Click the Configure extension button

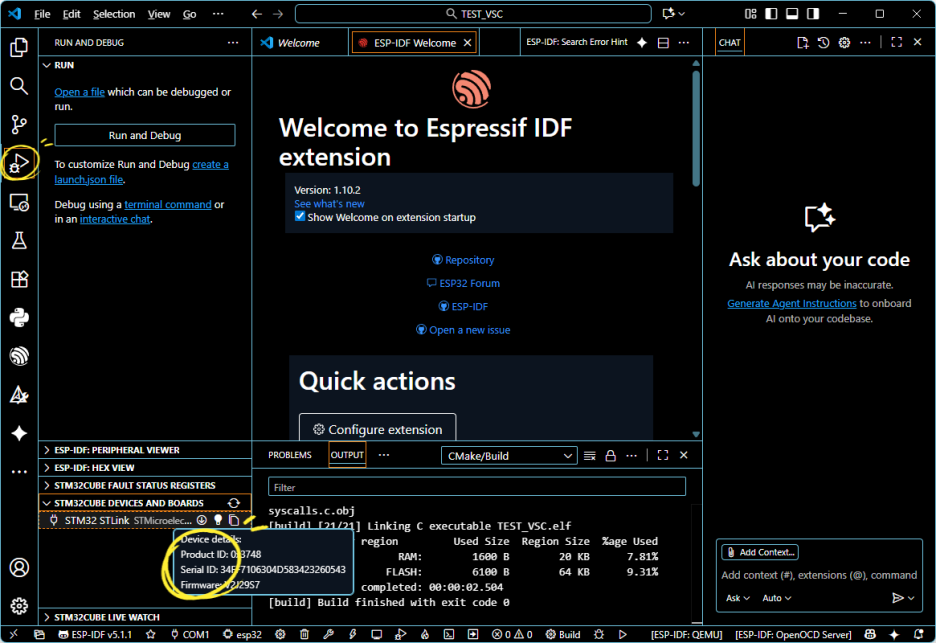(377, 426)
